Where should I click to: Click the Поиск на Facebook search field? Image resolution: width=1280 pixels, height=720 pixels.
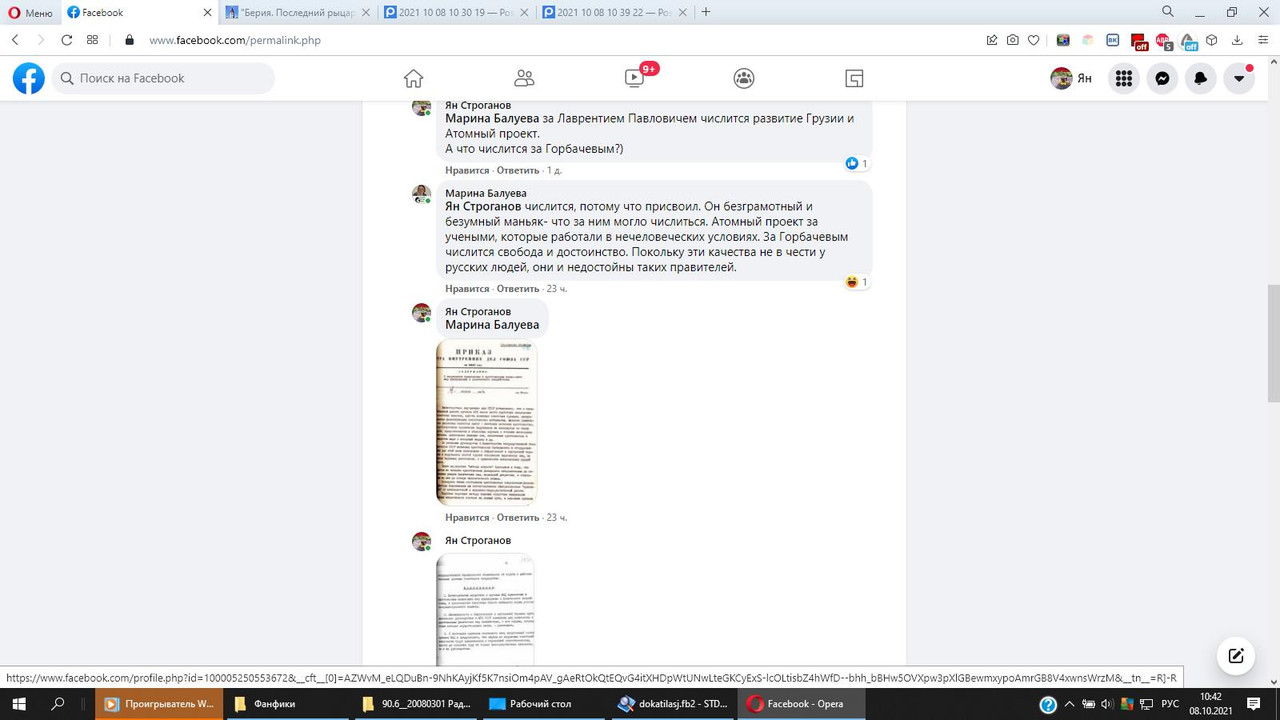[x=163, y=78]
